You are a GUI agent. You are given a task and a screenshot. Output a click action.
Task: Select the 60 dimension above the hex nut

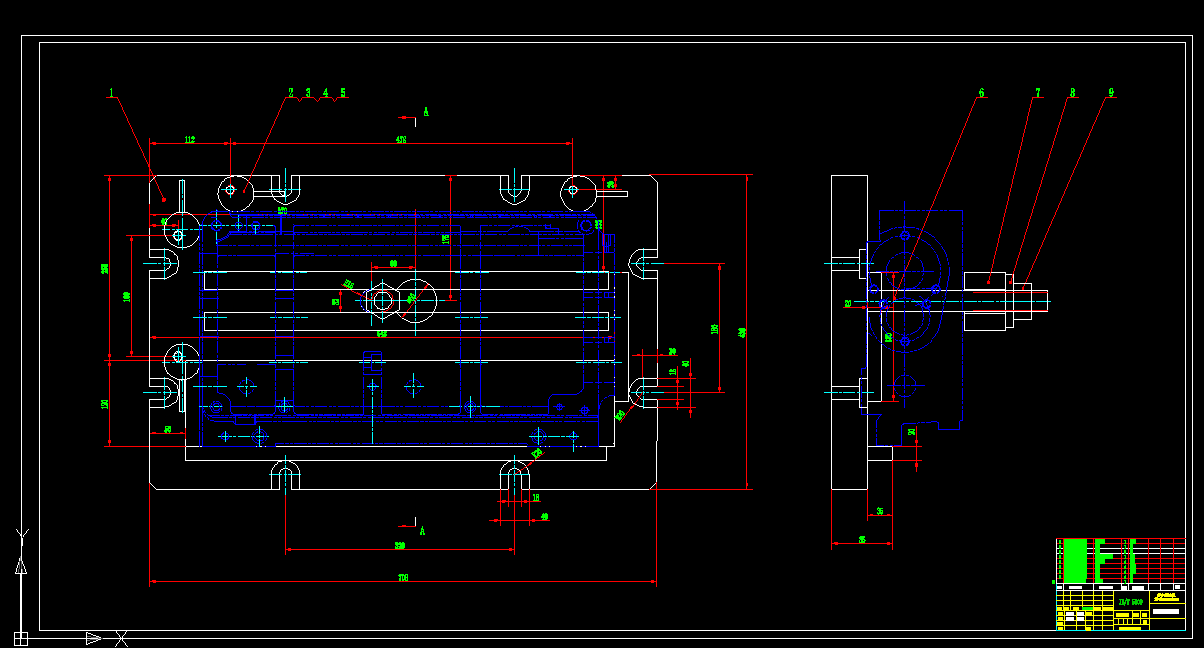(393, 263)
